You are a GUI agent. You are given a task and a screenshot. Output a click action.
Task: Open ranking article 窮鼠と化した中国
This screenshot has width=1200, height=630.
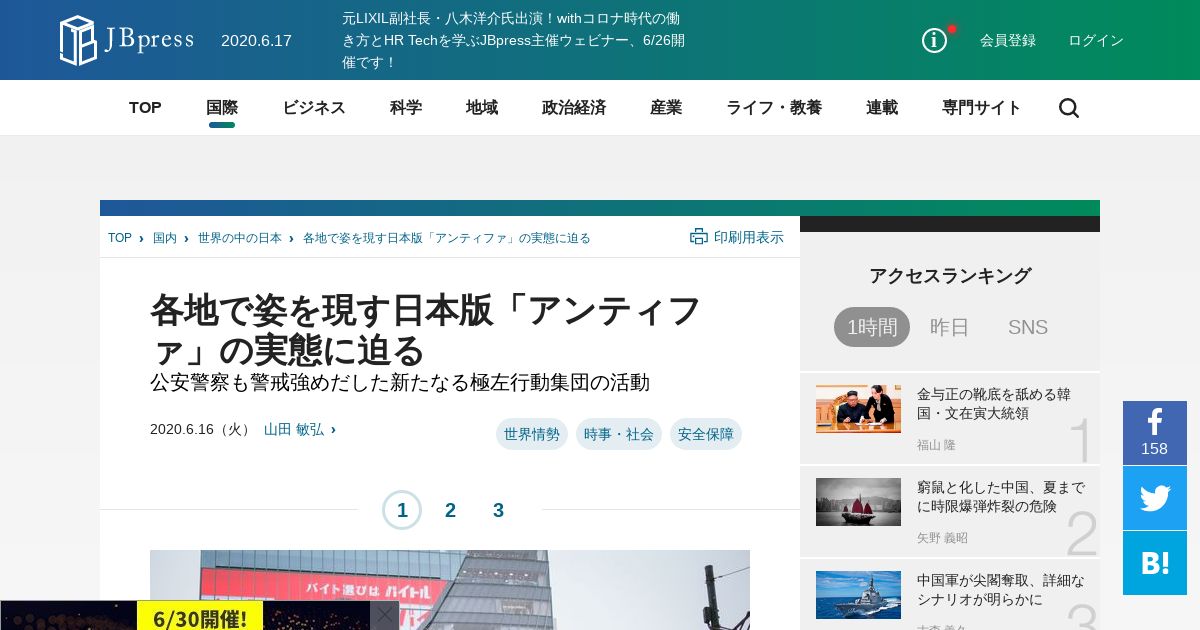[x=1001, y=496]
